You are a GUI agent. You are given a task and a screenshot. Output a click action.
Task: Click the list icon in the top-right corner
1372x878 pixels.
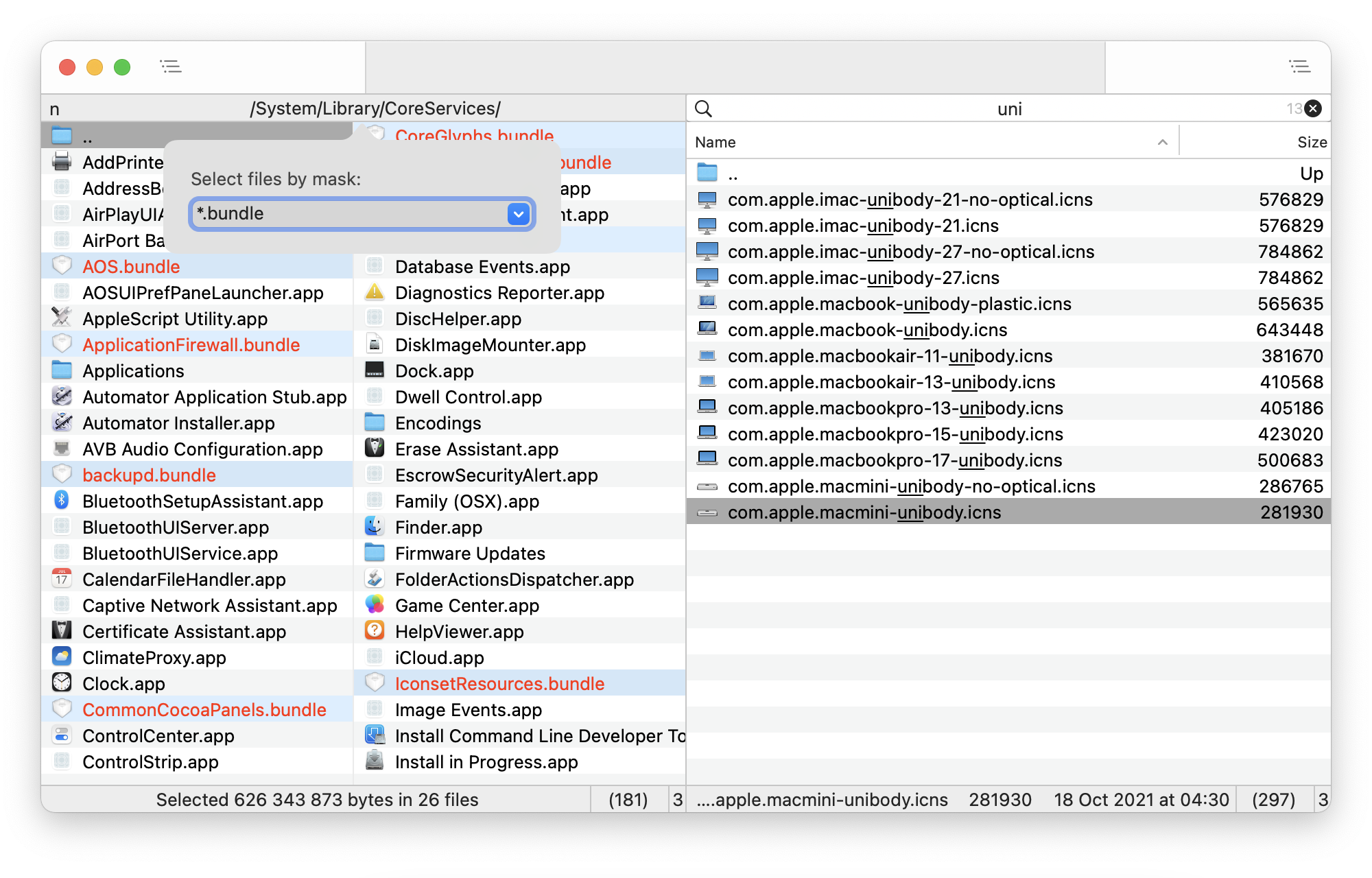(1300, 67)
